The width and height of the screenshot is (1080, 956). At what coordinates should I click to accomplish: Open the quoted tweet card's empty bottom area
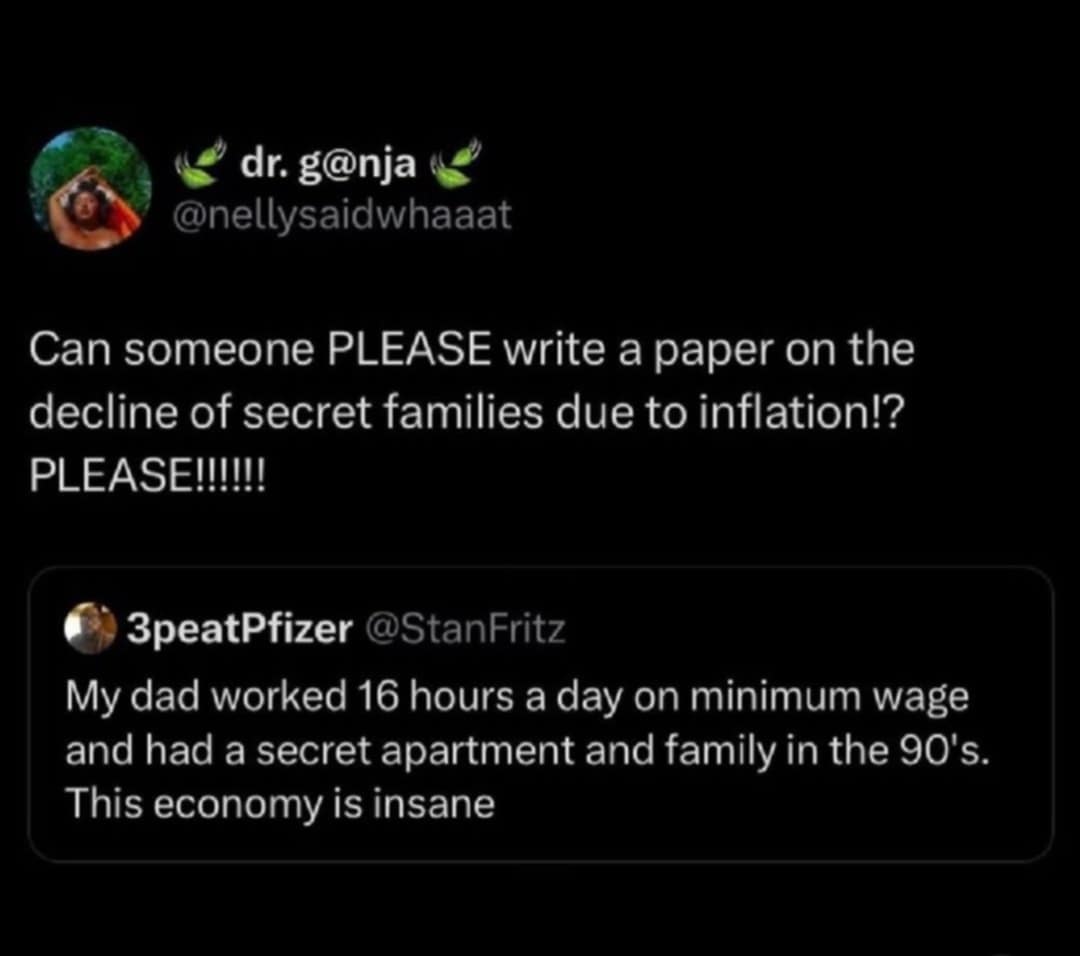pyautogui.click(x=540, y=838)
